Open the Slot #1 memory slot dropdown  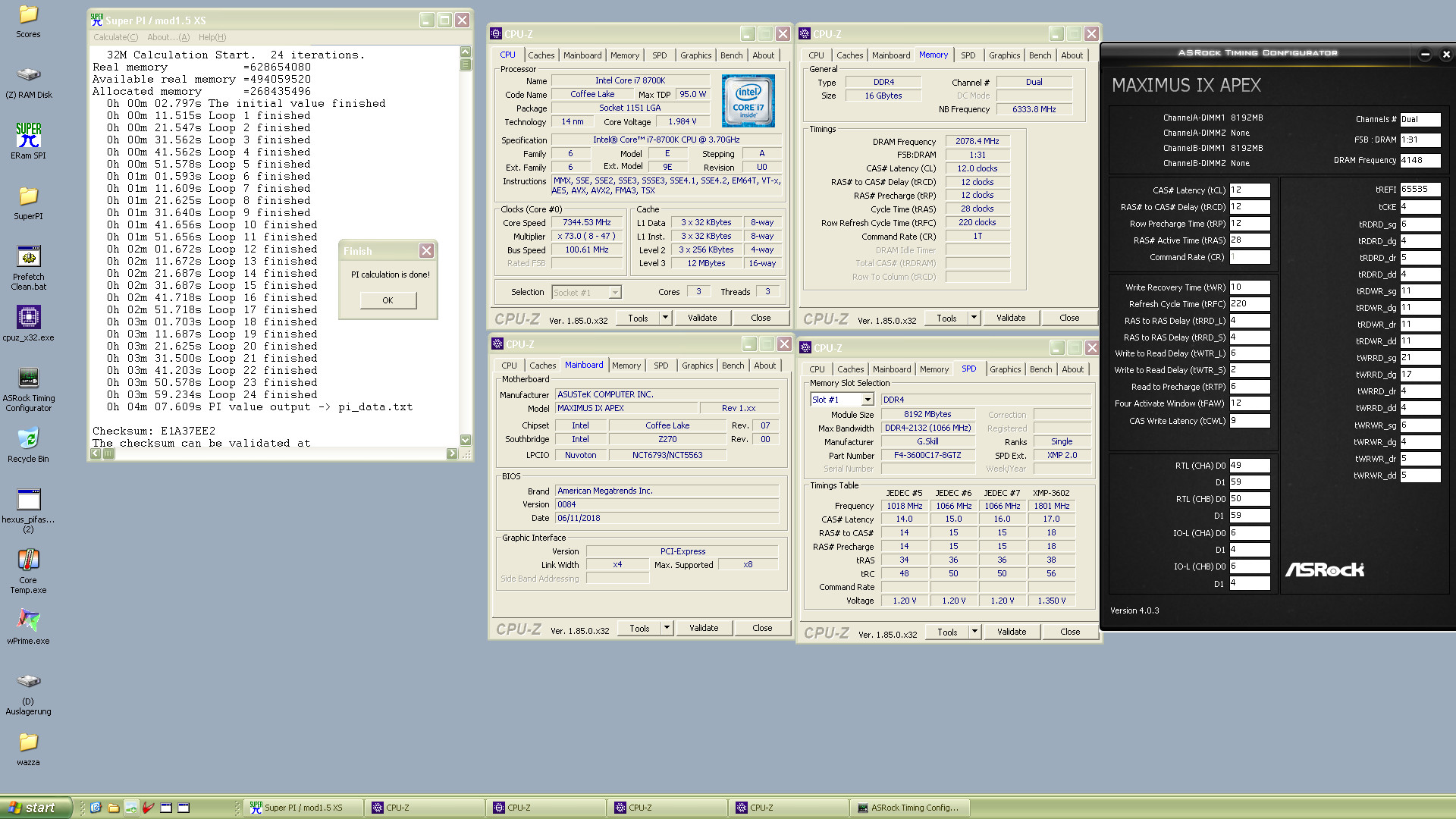coord(841,399)
